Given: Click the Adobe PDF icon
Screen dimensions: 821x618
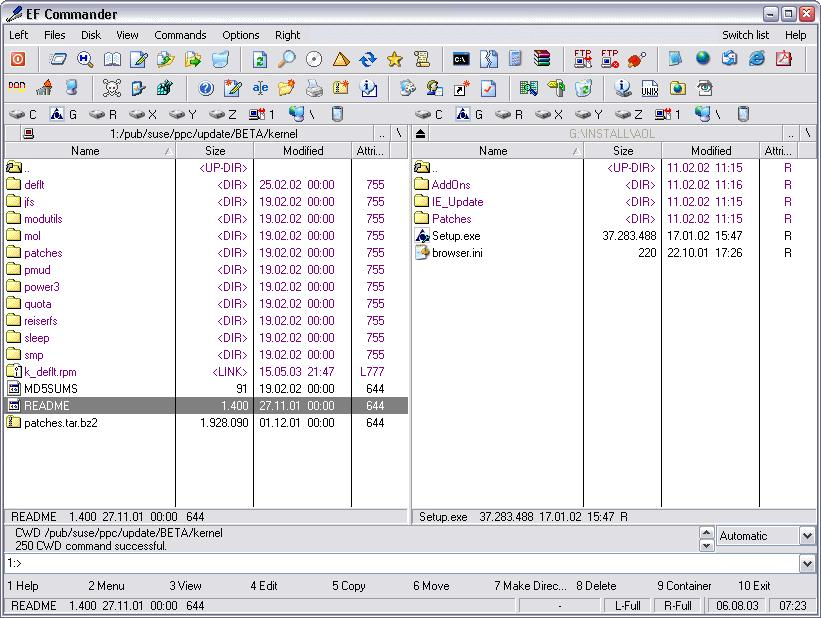Looking at the screenshot, I should pos(784,59).
